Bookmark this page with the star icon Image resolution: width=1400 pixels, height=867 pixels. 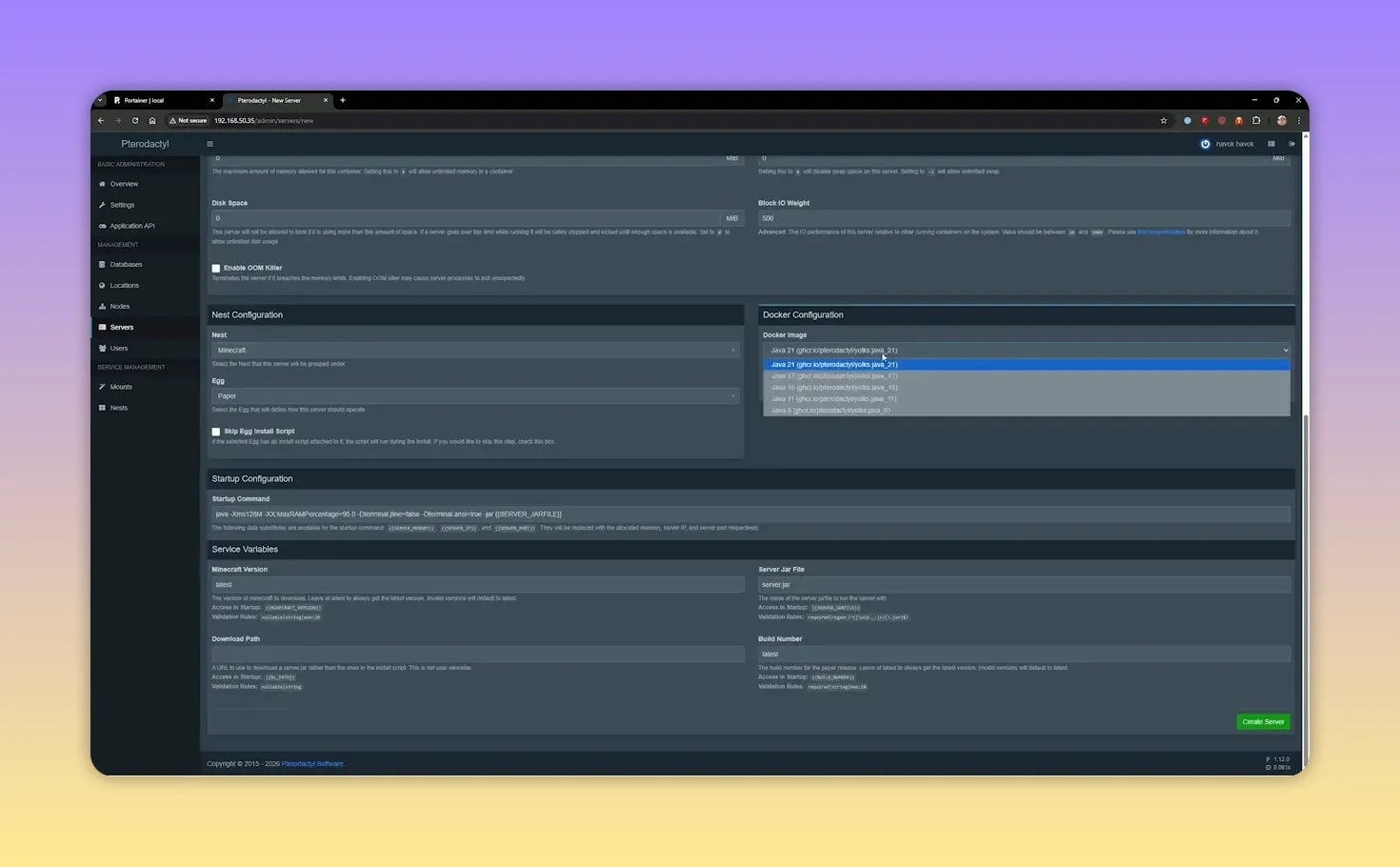point(1164,120)
